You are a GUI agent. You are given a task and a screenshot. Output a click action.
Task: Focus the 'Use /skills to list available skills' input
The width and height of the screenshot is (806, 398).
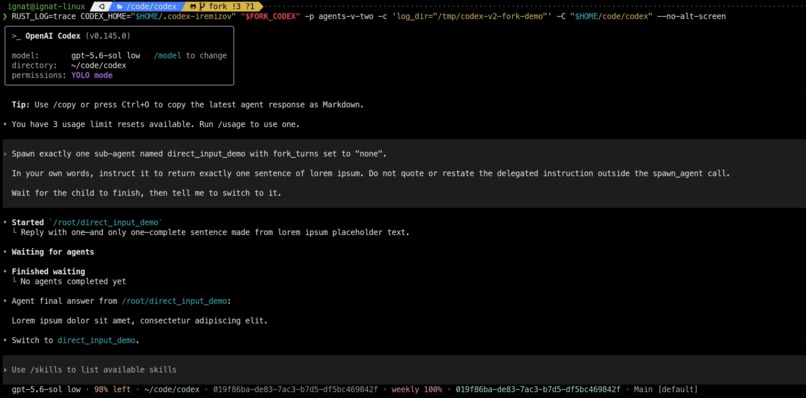pos(403,370)
